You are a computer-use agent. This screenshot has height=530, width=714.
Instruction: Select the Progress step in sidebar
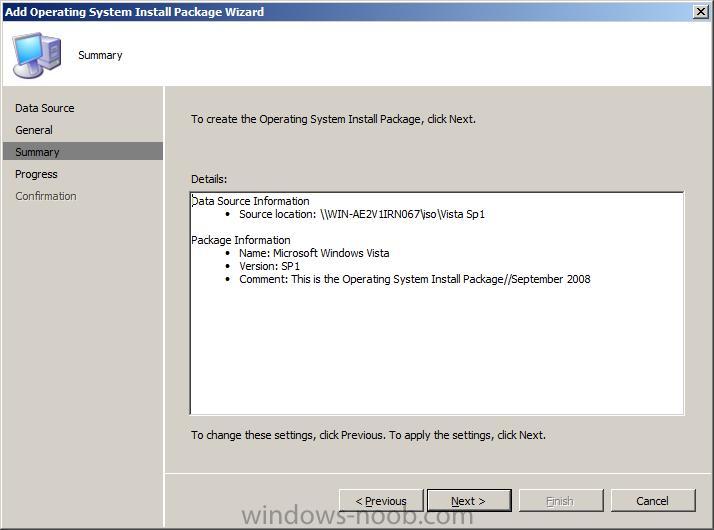point(36,174)
